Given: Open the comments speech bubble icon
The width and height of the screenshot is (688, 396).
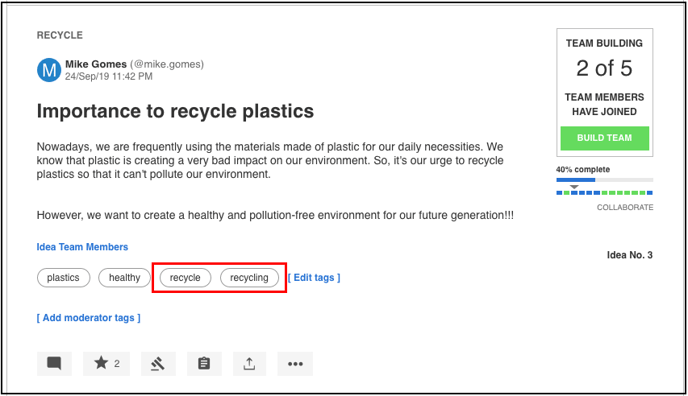Looking at the screenshot, I should (x=54, y=364).
